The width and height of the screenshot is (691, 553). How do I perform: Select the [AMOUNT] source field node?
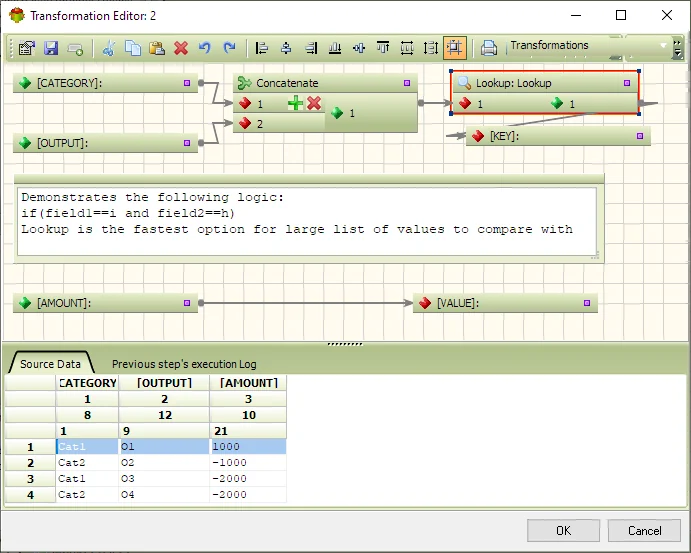pos(105,303)
